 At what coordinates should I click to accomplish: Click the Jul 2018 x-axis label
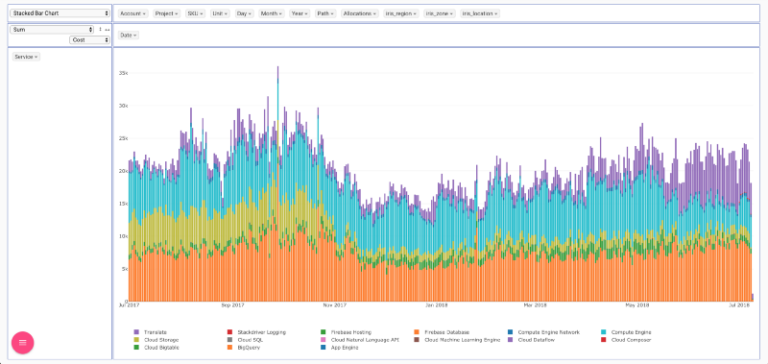[x=740, y=305]
